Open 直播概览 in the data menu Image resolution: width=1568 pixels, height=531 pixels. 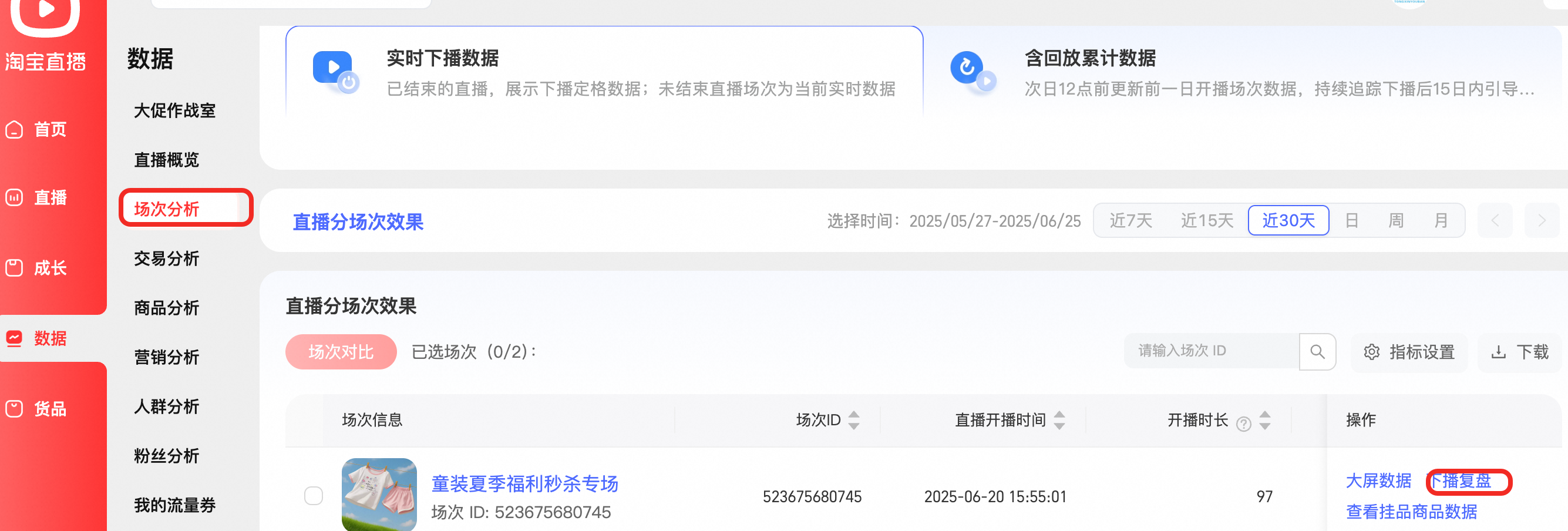pos(167,160)
